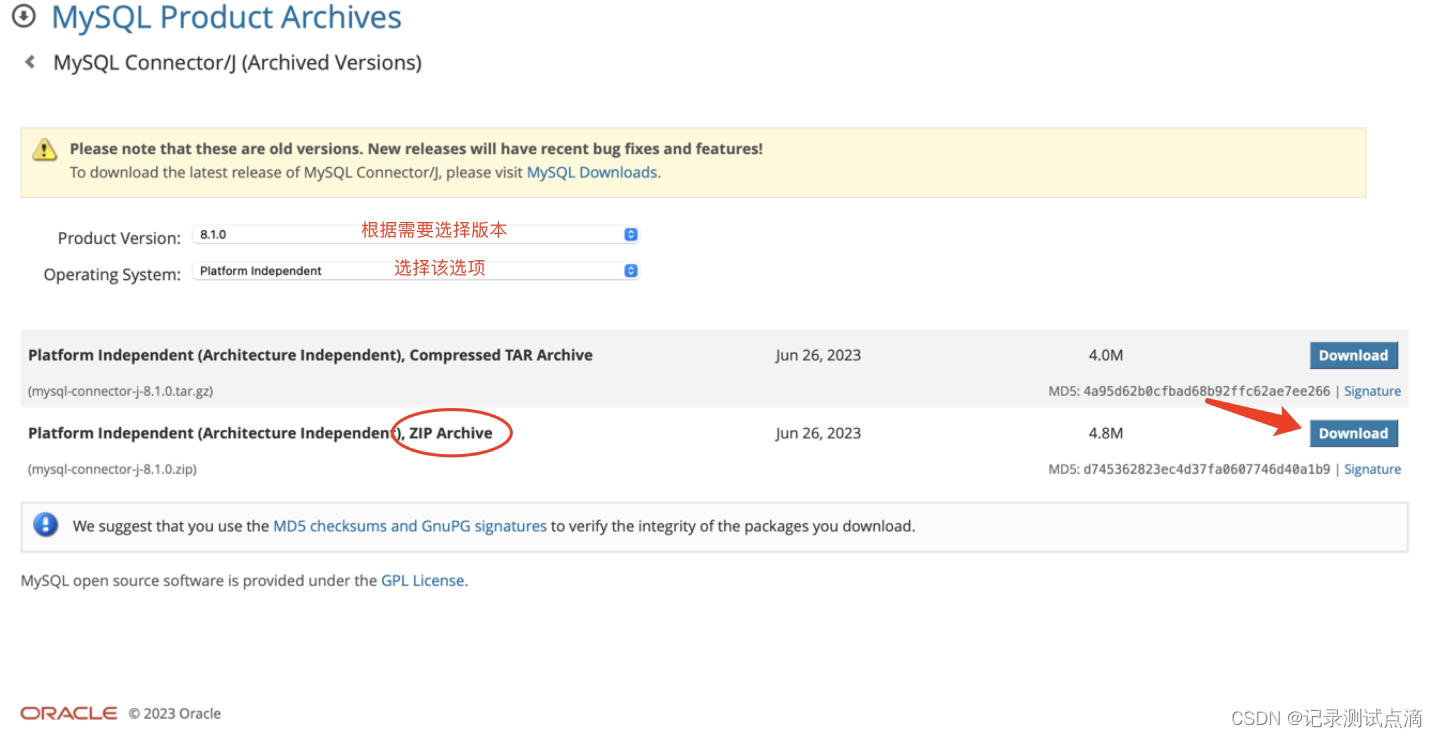Click the Product Version label
The width and height of the screenshot is (1438, 738).
(x=119, y=238)
